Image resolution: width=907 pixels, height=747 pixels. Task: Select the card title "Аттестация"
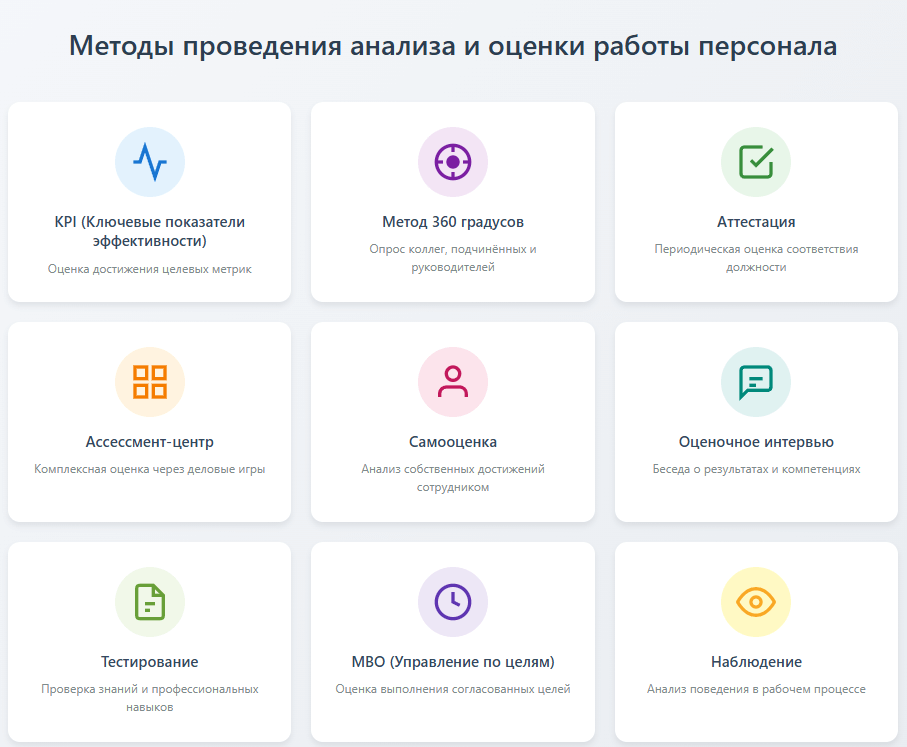tap(756, 222)
